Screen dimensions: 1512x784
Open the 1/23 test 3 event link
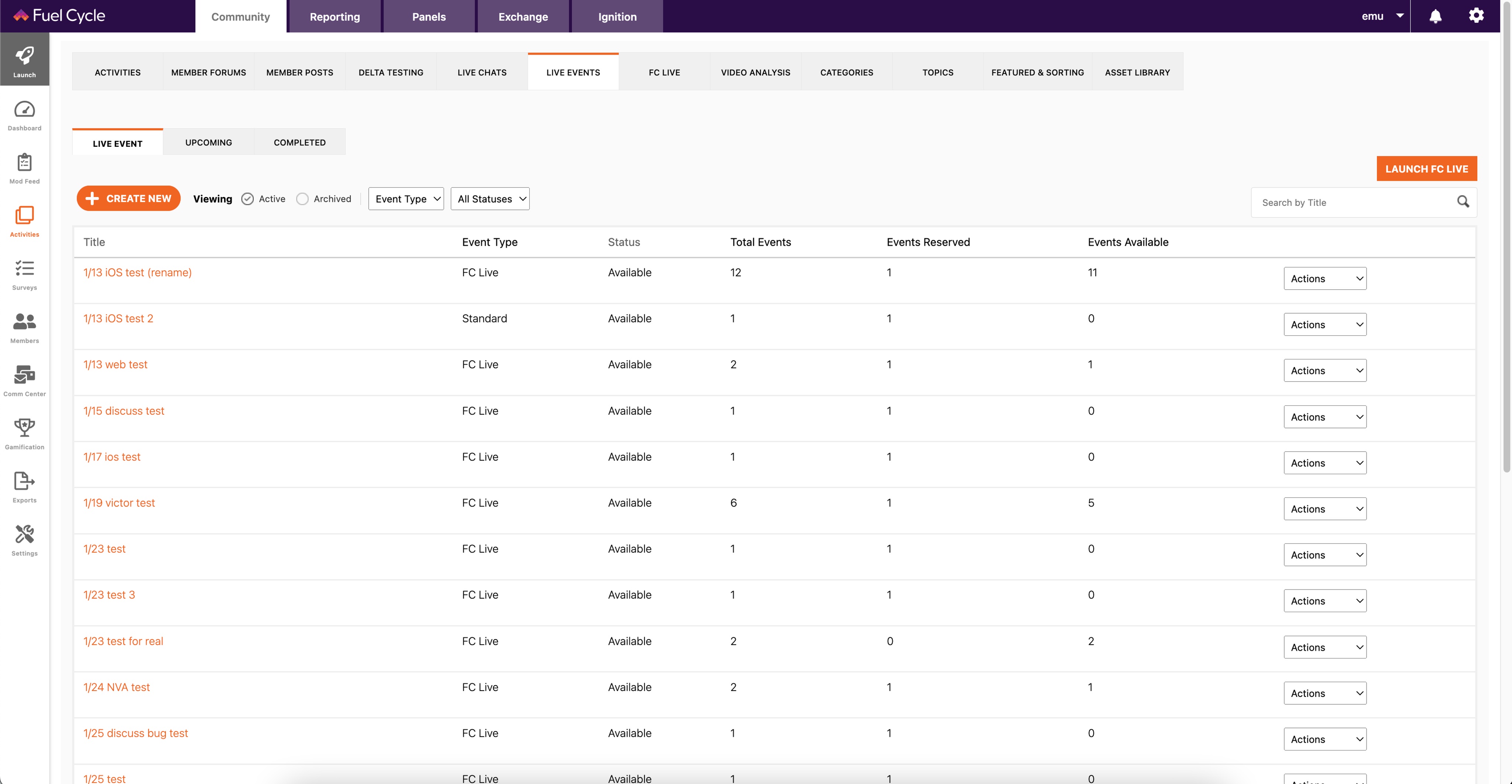tap(109, 594)
